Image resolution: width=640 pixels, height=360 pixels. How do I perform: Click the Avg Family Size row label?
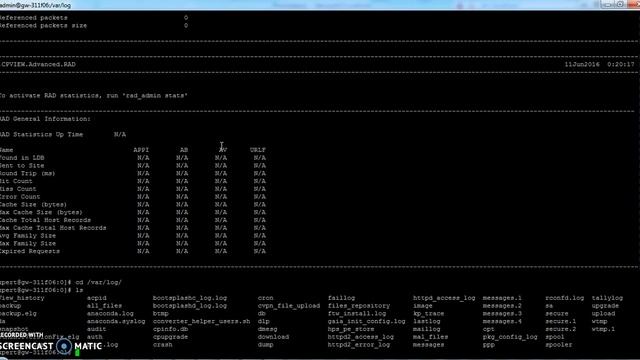pos(28,236)
